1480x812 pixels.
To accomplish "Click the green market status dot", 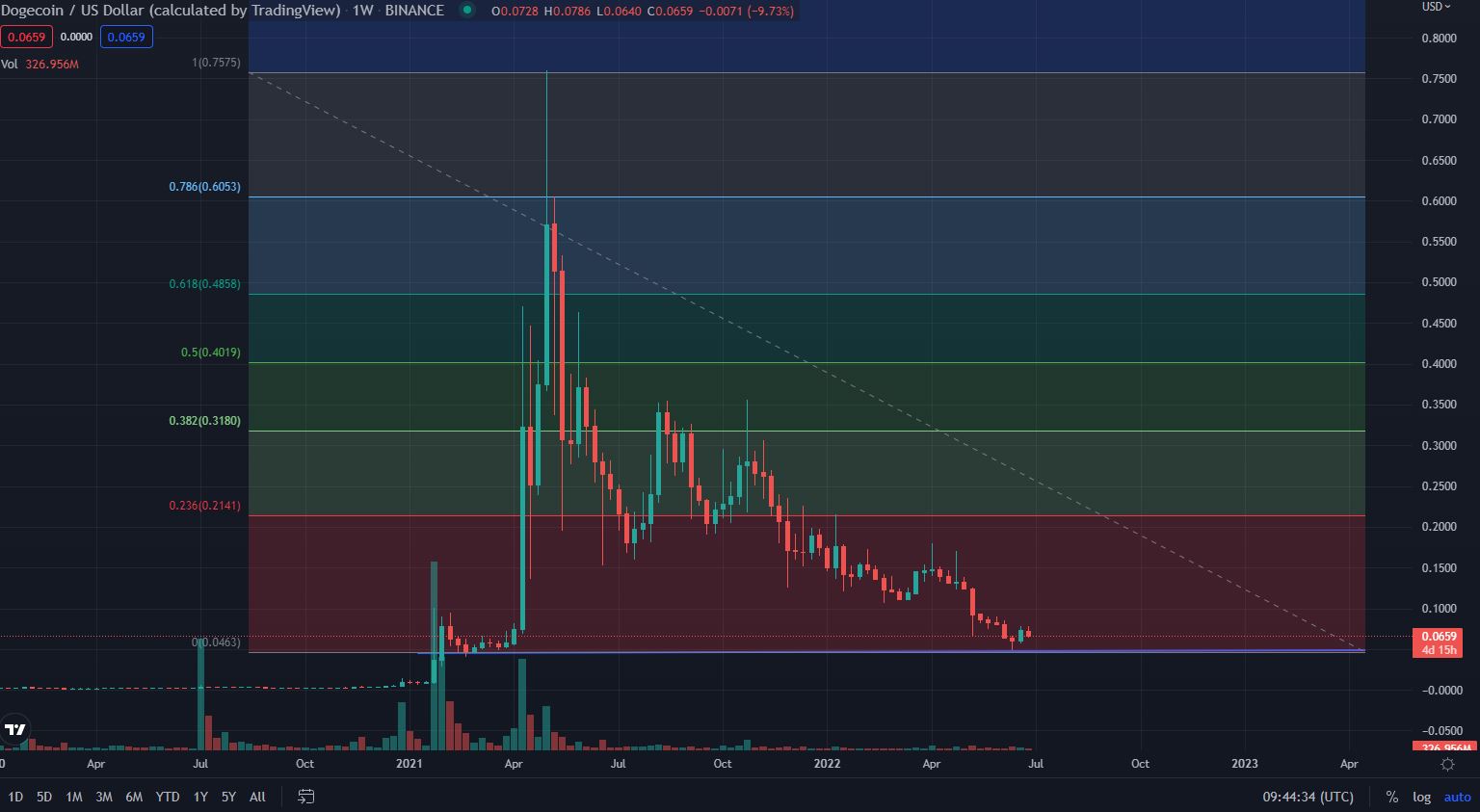I will pyautogui.click(x=467, y=11).
